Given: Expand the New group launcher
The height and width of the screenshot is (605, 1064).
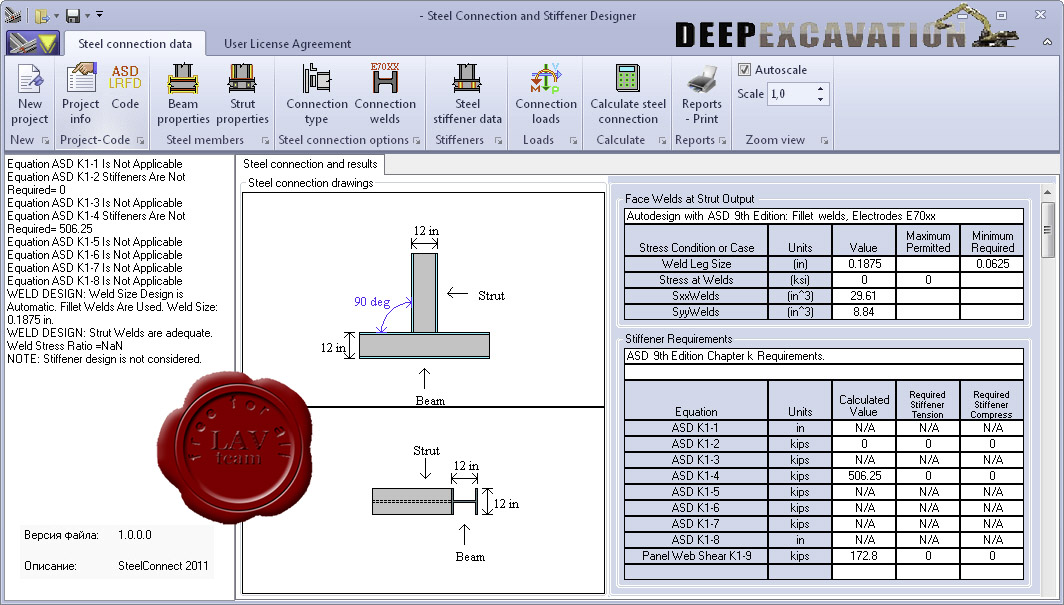Looking at the screenshot, I should click(45, 140).
